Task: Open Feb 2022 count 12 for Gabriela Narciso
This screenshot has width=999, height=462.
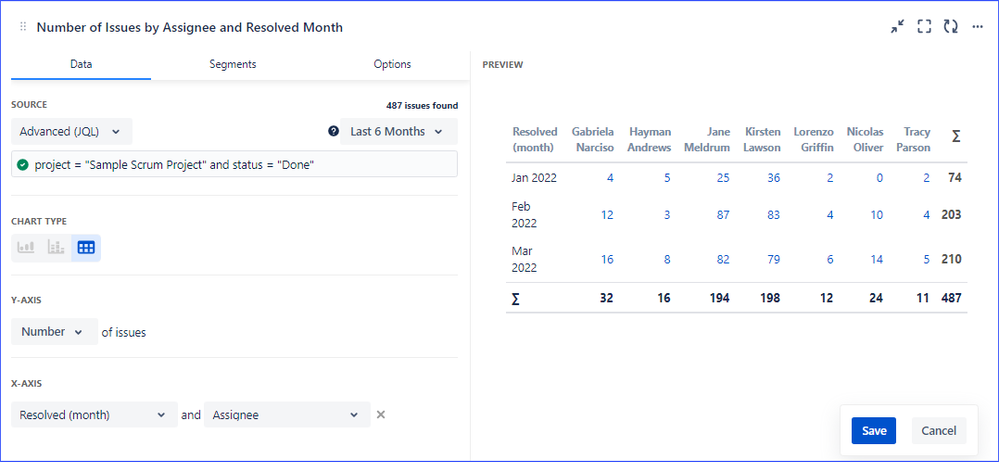Action: pyautogui.click(x=607, y=215)
